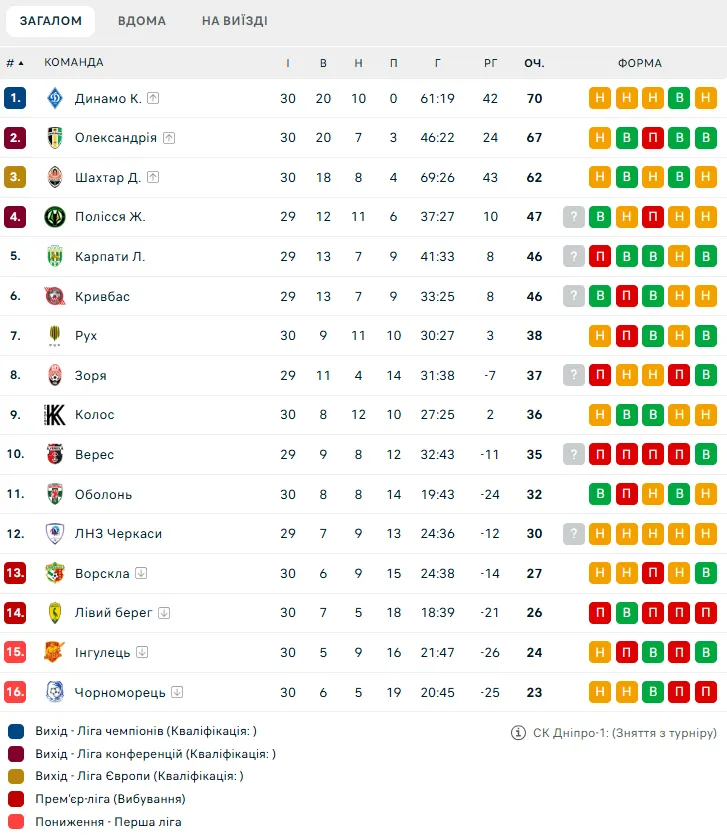This screenshot has width=727, height=835.
Task: Sort standings by ОЧ. points column
Action: click(534, 63)
